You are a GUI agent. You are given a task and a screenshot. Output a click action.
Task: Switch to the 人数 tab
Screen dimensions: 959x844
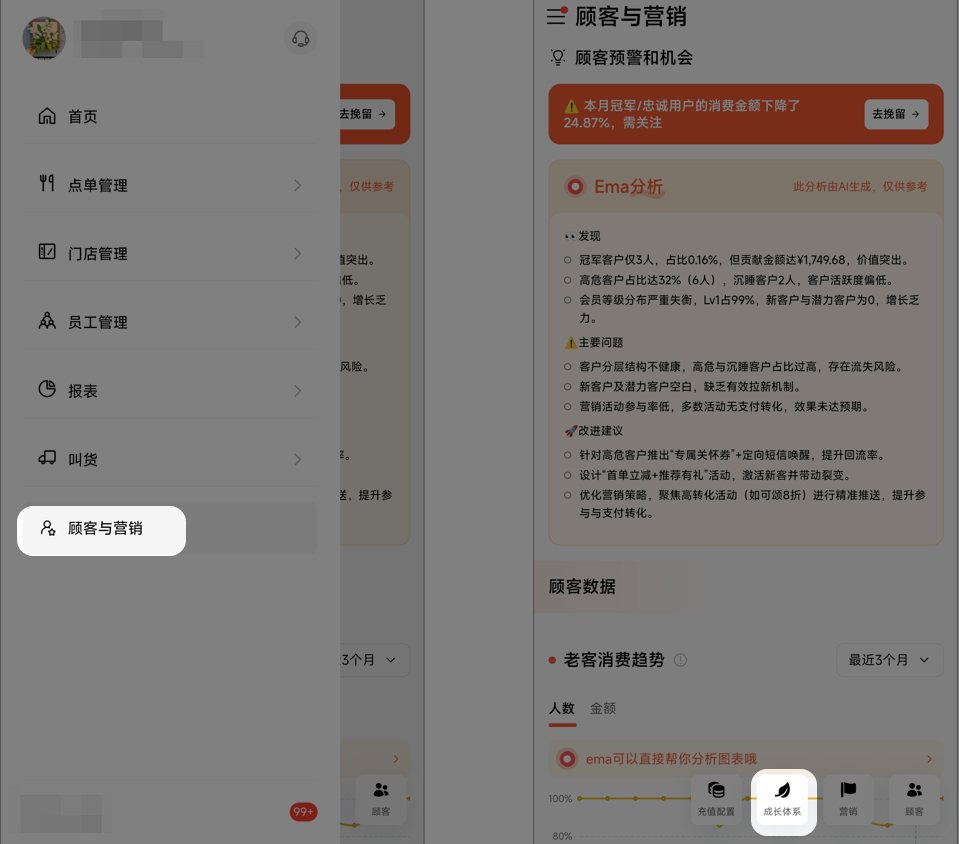pos(562,708)
